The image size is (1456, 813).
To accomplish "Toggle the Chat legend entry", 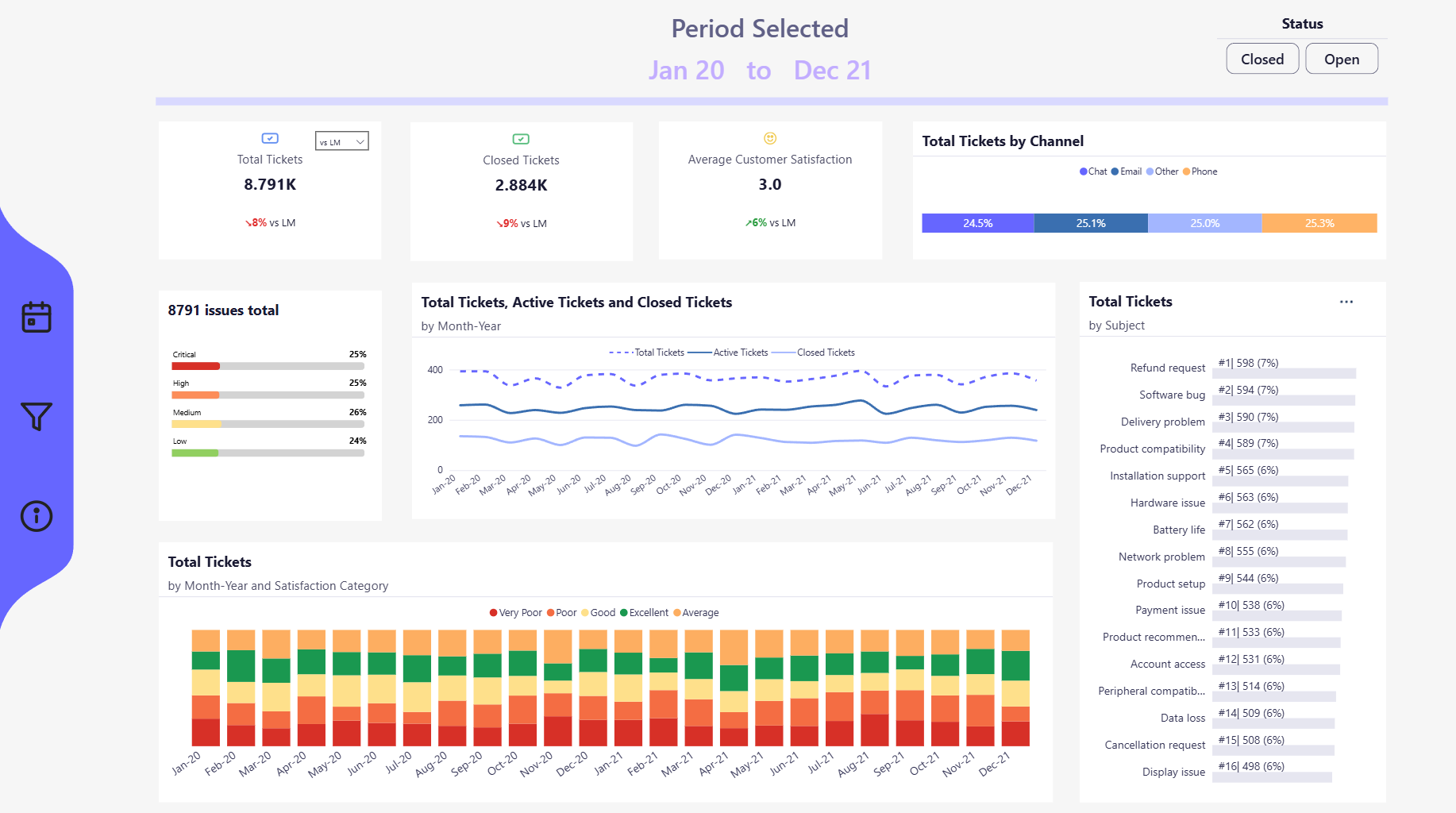I will 1093,171.
